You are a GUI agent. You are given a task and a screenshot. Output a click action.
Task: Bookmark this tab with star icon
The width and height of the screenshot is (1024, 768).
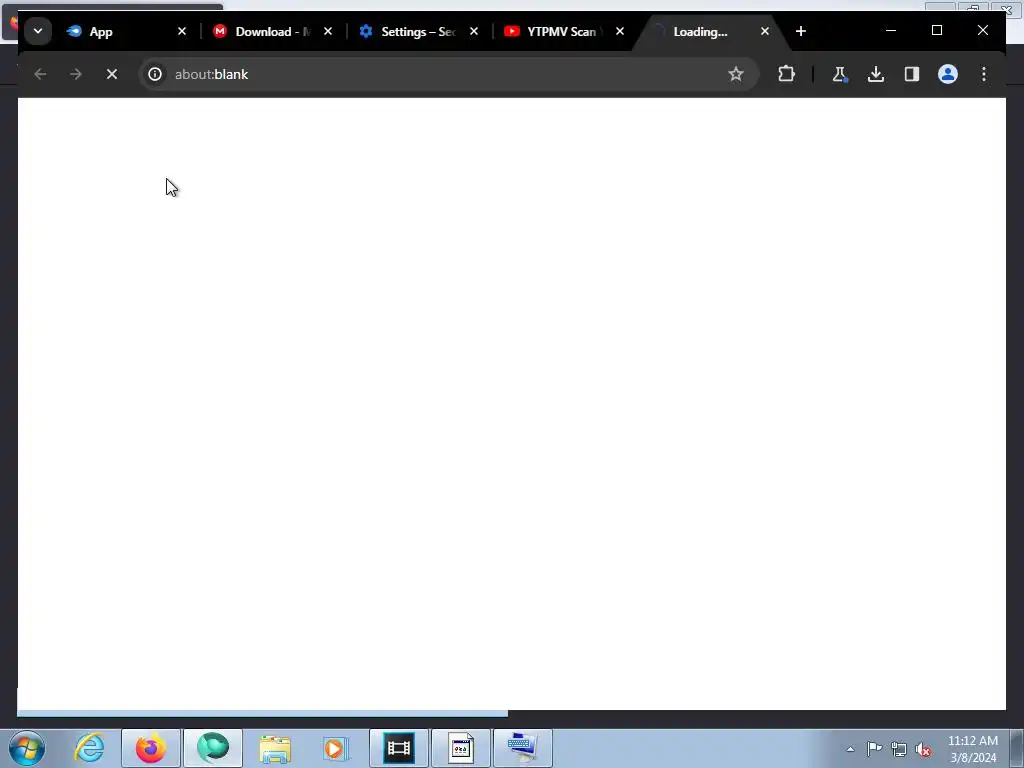coord(736,74)
